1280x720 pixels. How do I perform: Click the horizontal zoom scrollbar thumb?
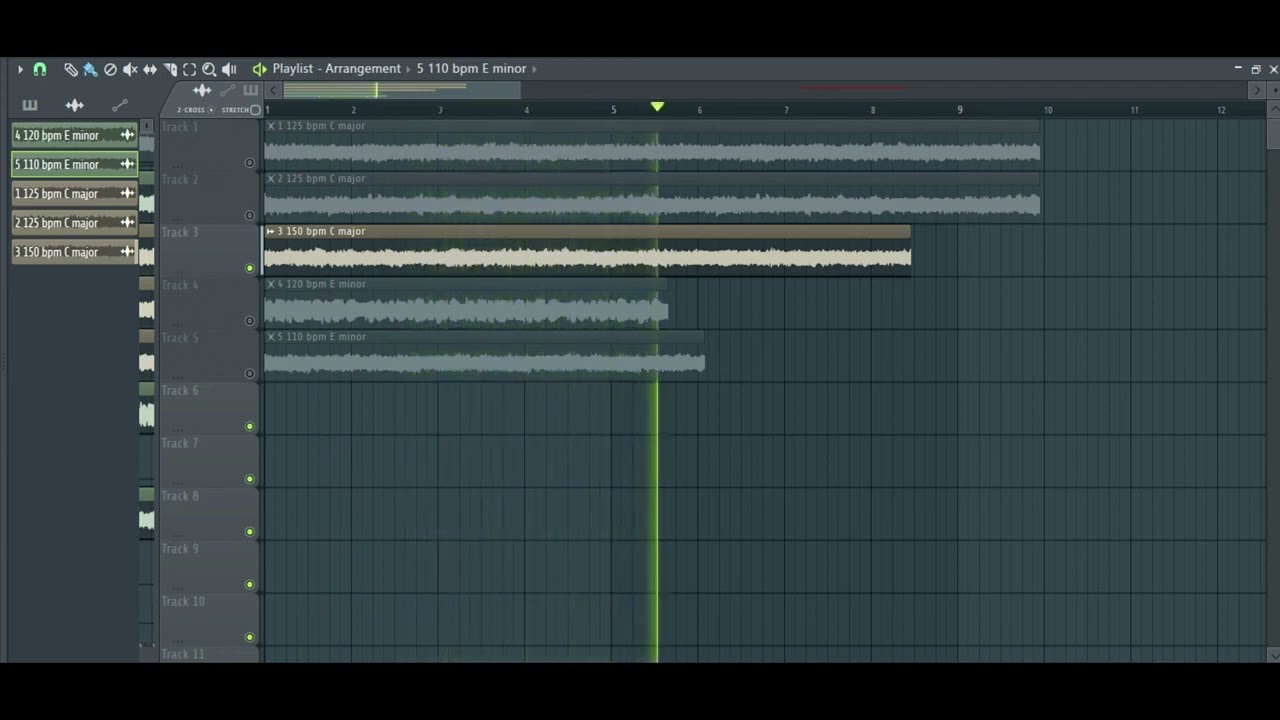tap(401, 90)
